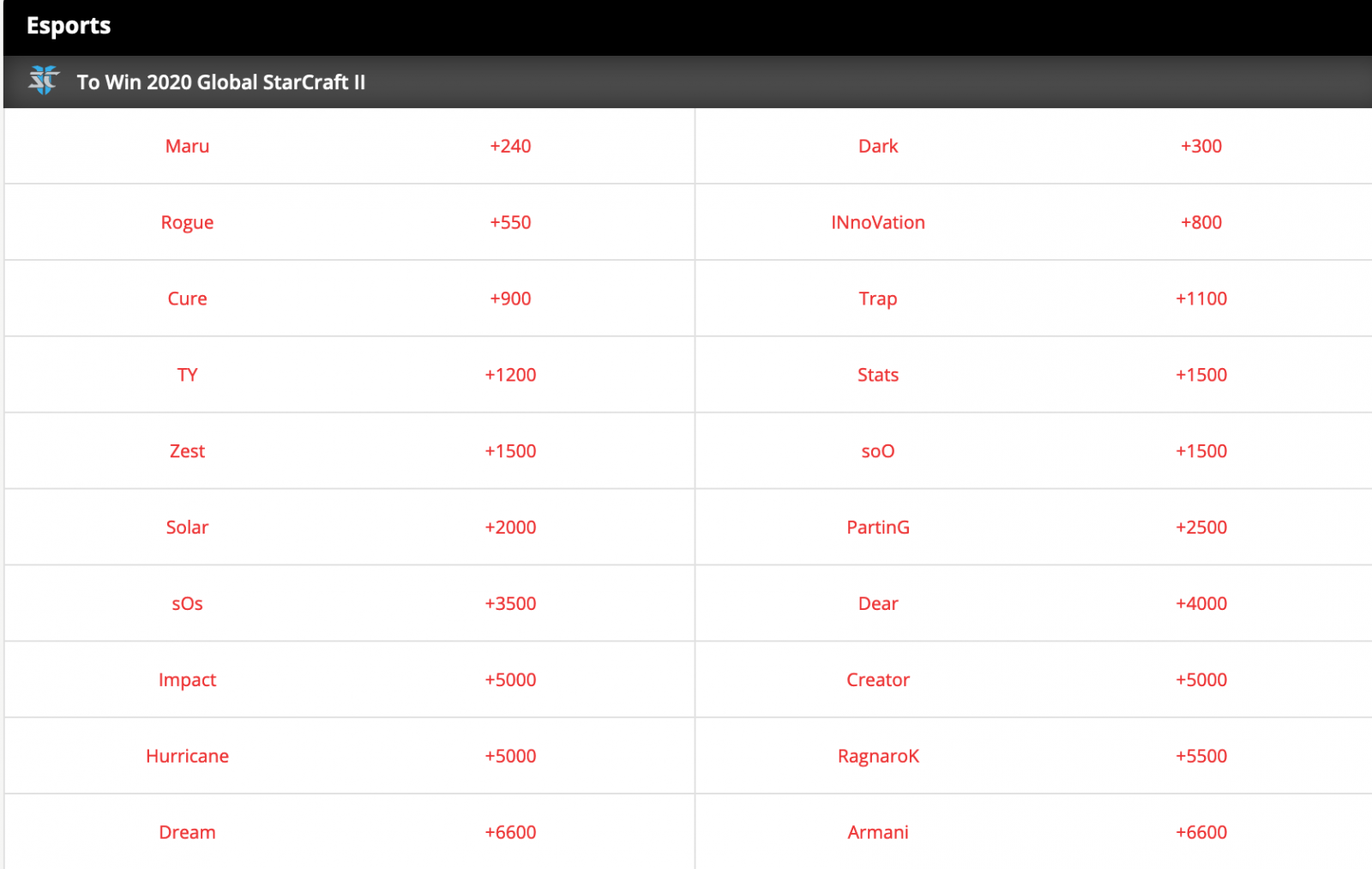The image size is (1372, 869).
Task: Bet on TY at +1200
Action: coord(510,375)
